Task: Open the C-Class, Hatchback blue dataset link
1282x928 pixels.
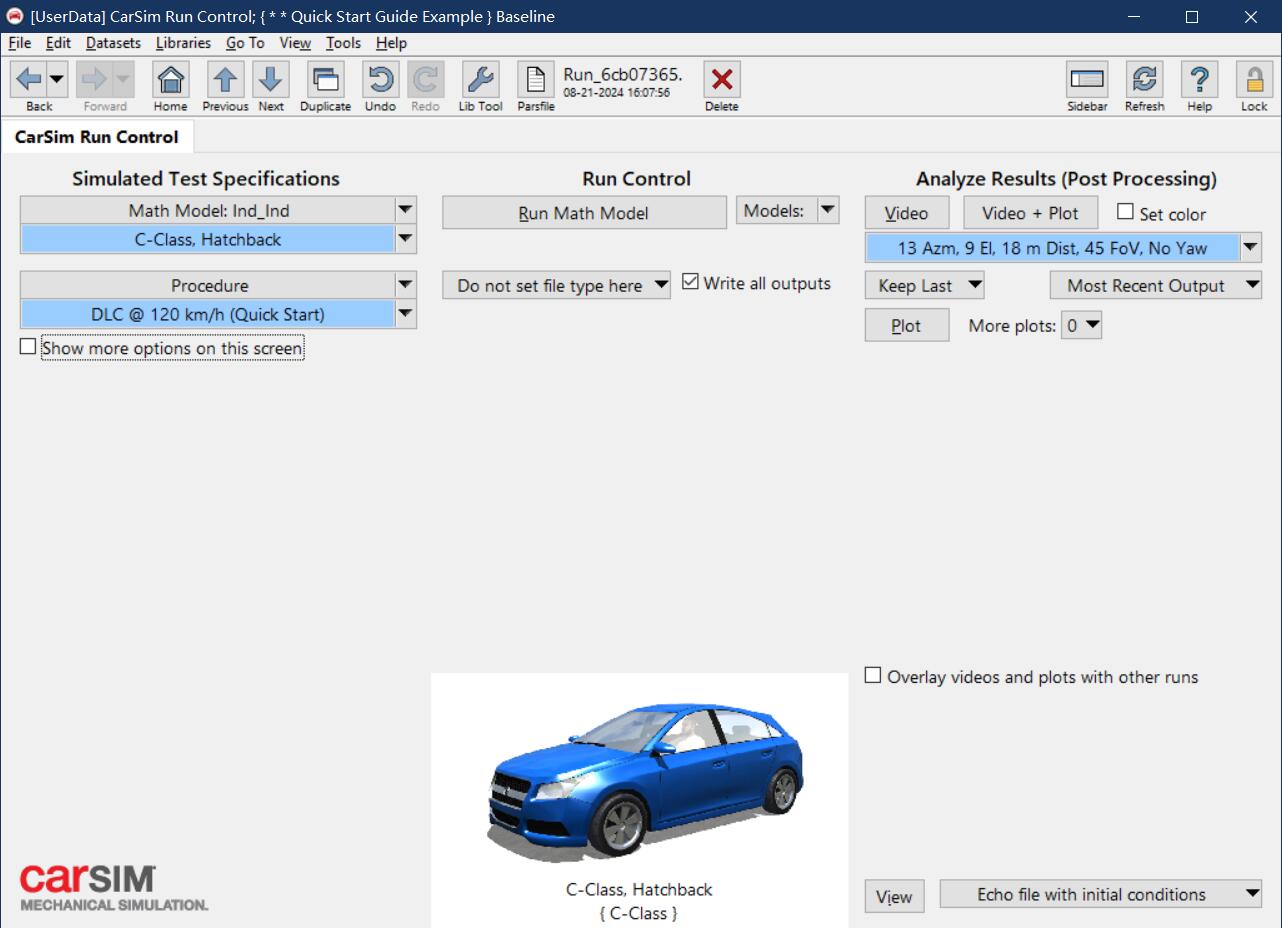Action: point(208,239)
